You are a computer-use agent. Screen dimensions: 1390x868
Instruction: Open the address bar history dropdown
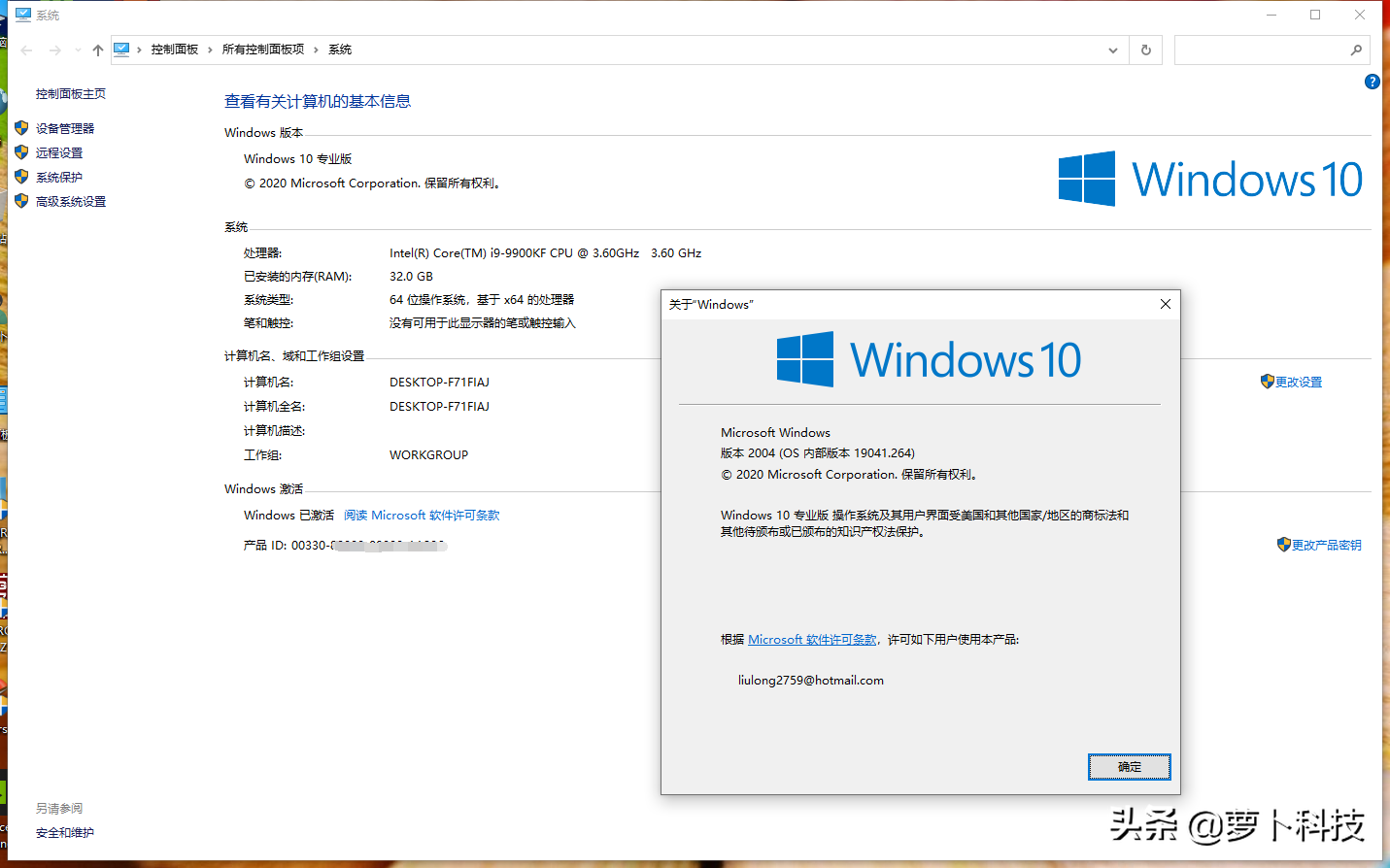point(1113,50)
